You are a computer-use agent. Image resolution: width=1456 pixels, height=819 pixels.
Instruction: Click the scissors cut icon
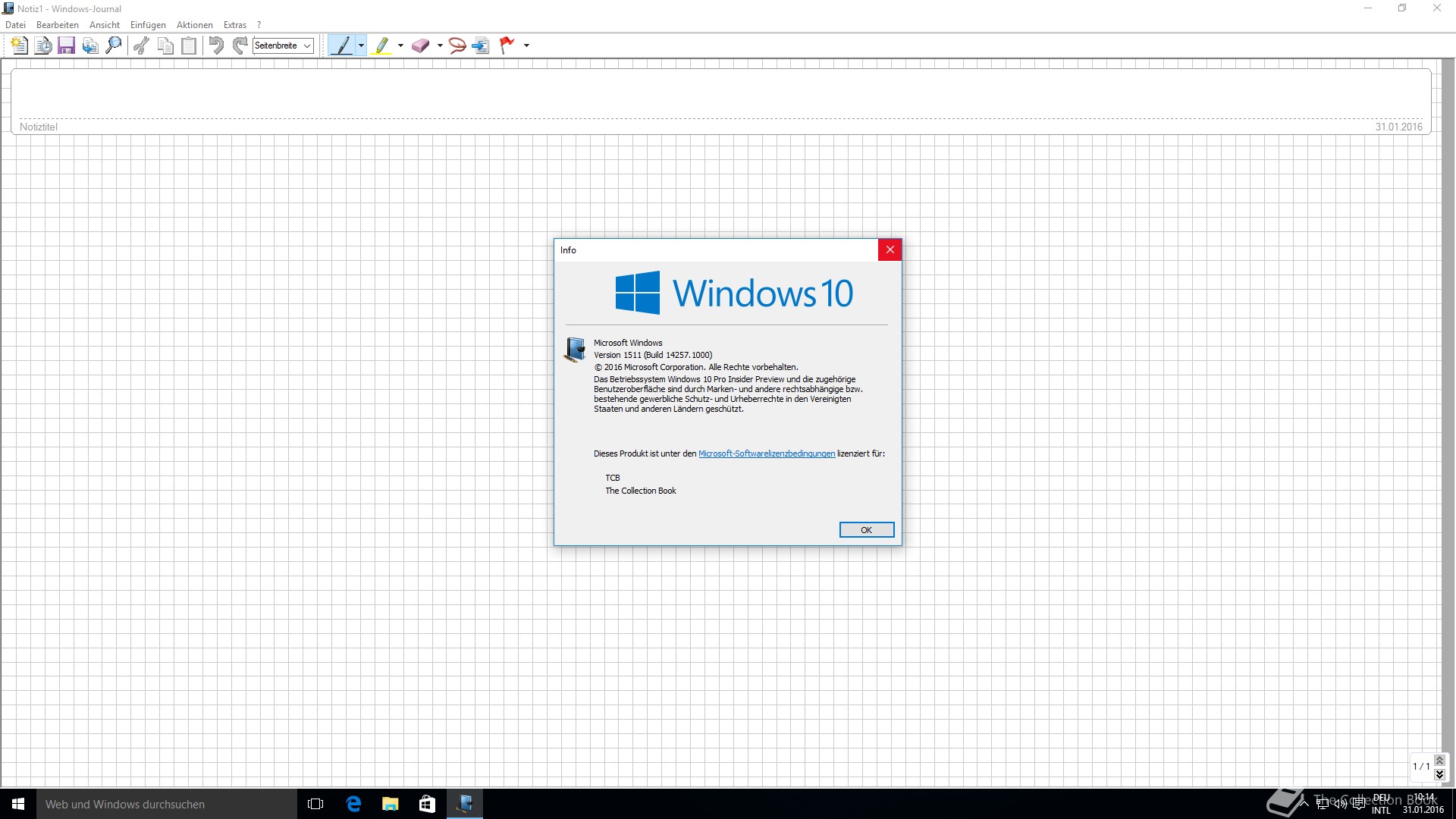click(x=141, y=45)
